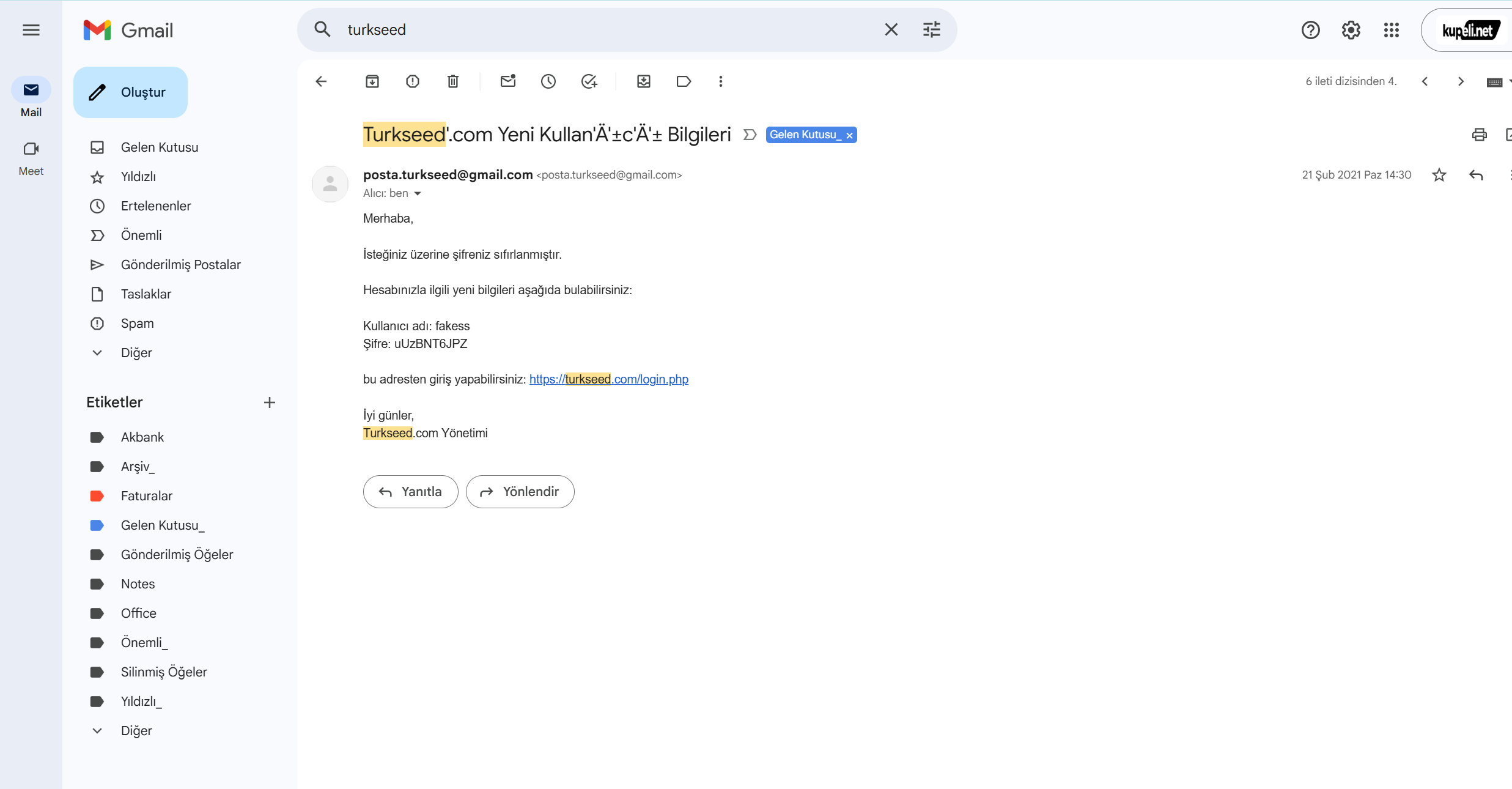Open Google apps grid icon
This screenshot has height=789, width=1512.
coord(1392,30)
